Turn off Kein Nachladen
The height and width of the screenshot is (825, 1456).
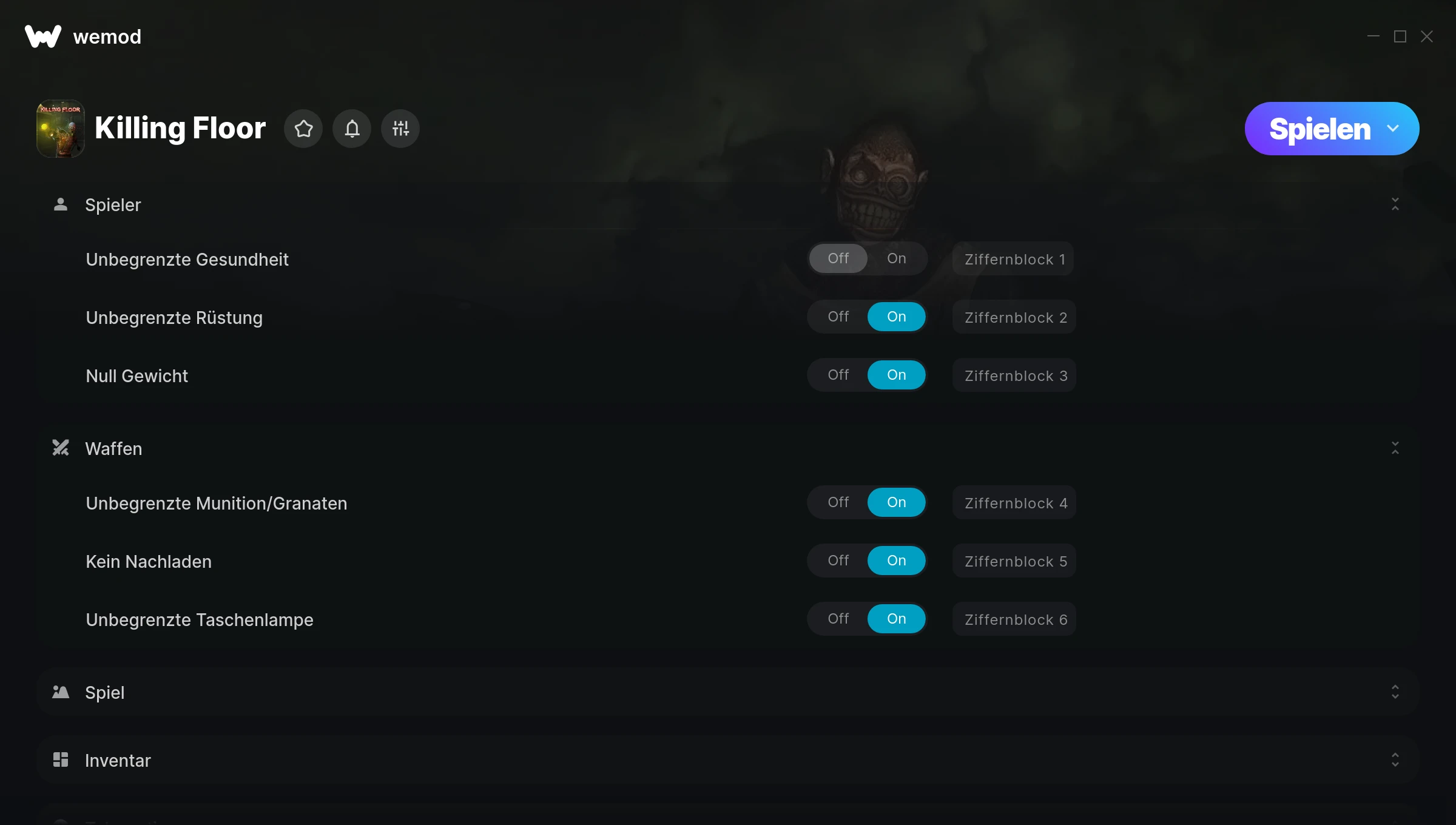click(838, 561)
